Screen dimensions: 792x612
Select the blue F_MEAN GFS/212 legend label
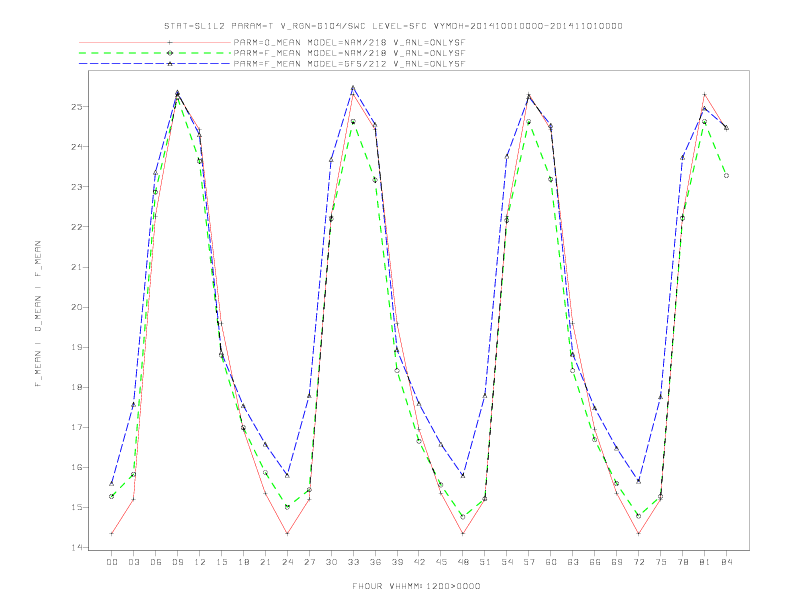[x=349, y=64]
